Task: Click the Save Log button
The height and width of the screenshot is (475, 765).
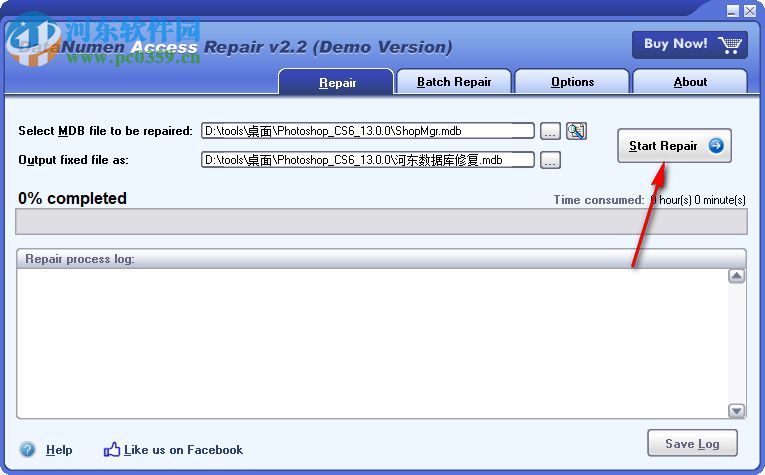Action: click(692, 443)
